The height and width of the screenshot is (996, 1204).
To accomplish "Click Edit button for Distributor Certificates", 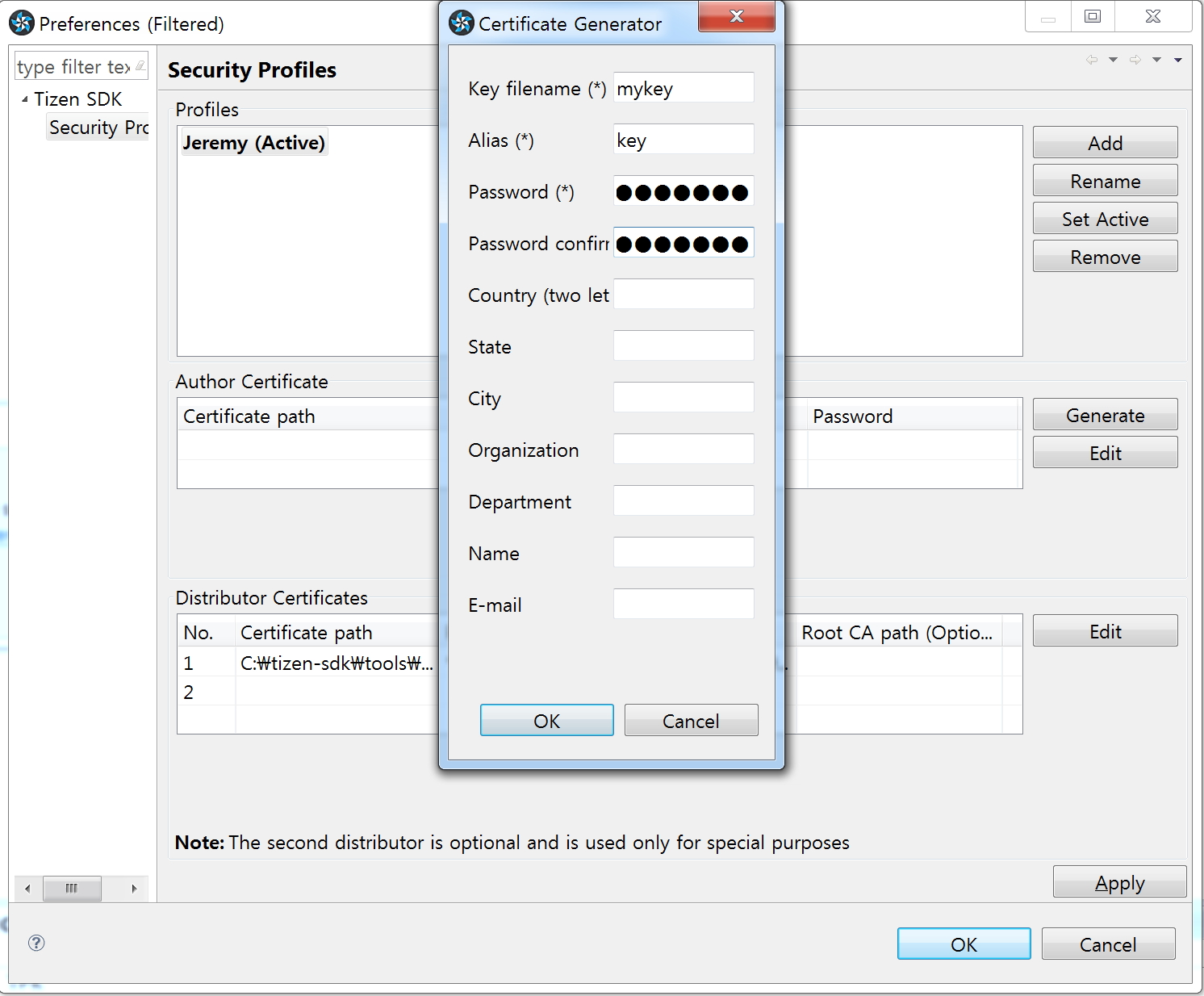I will coord(1105,631).
